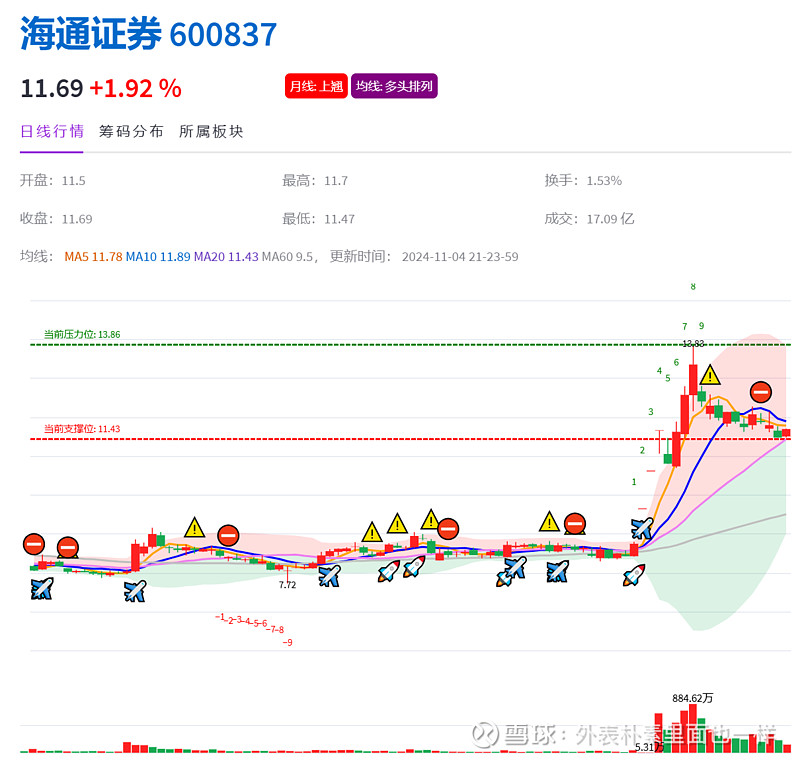The width and height of the screenshot is (800, 760).
Task: Open the 日线行情 tab
Action: coord(52,132)
